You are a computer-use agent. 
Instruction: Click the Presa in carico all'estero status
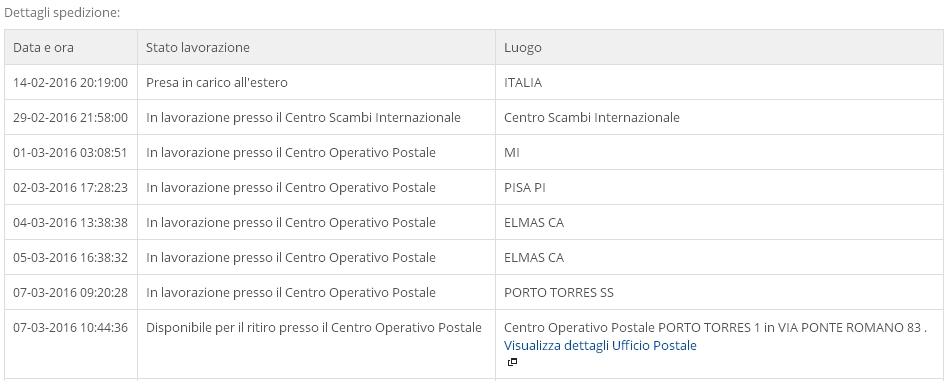tap(216, 82)
